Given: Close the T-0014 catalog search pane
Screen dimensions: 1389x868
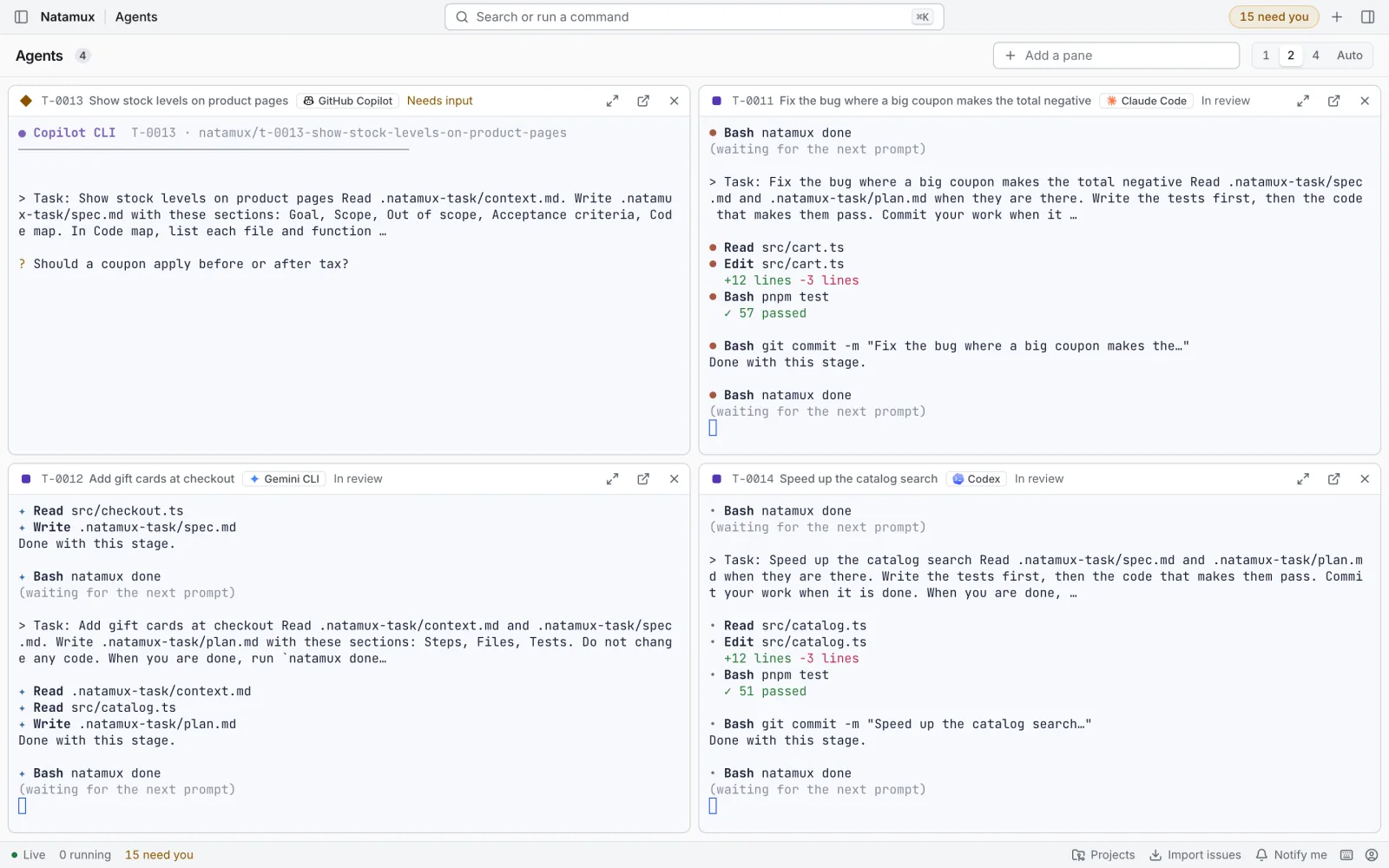Looking at the screenshot, I should tap(1365, 479).
